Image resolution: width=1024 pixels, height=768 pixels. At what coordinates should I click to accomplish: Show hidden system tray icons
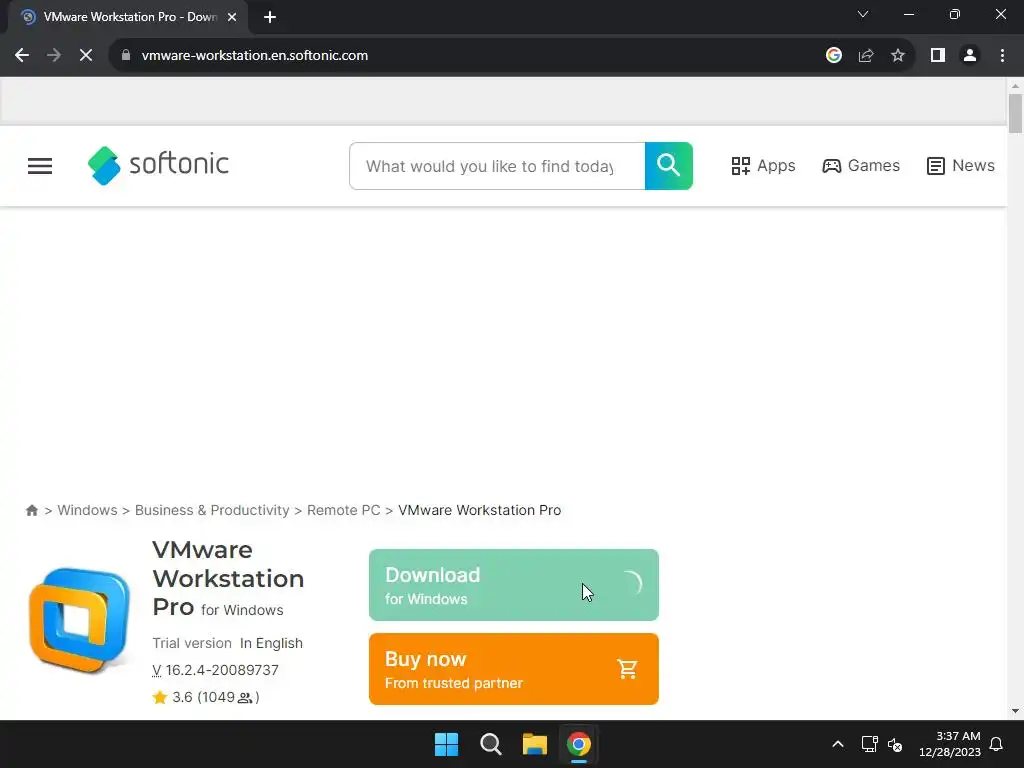(x=838, y=744)
